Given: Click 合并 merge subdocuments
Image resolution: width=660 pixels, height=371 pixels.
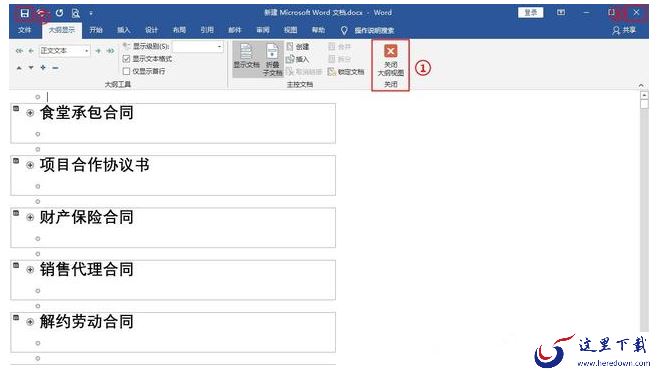Looking at the screenshot, I should [x=340, y=47].
